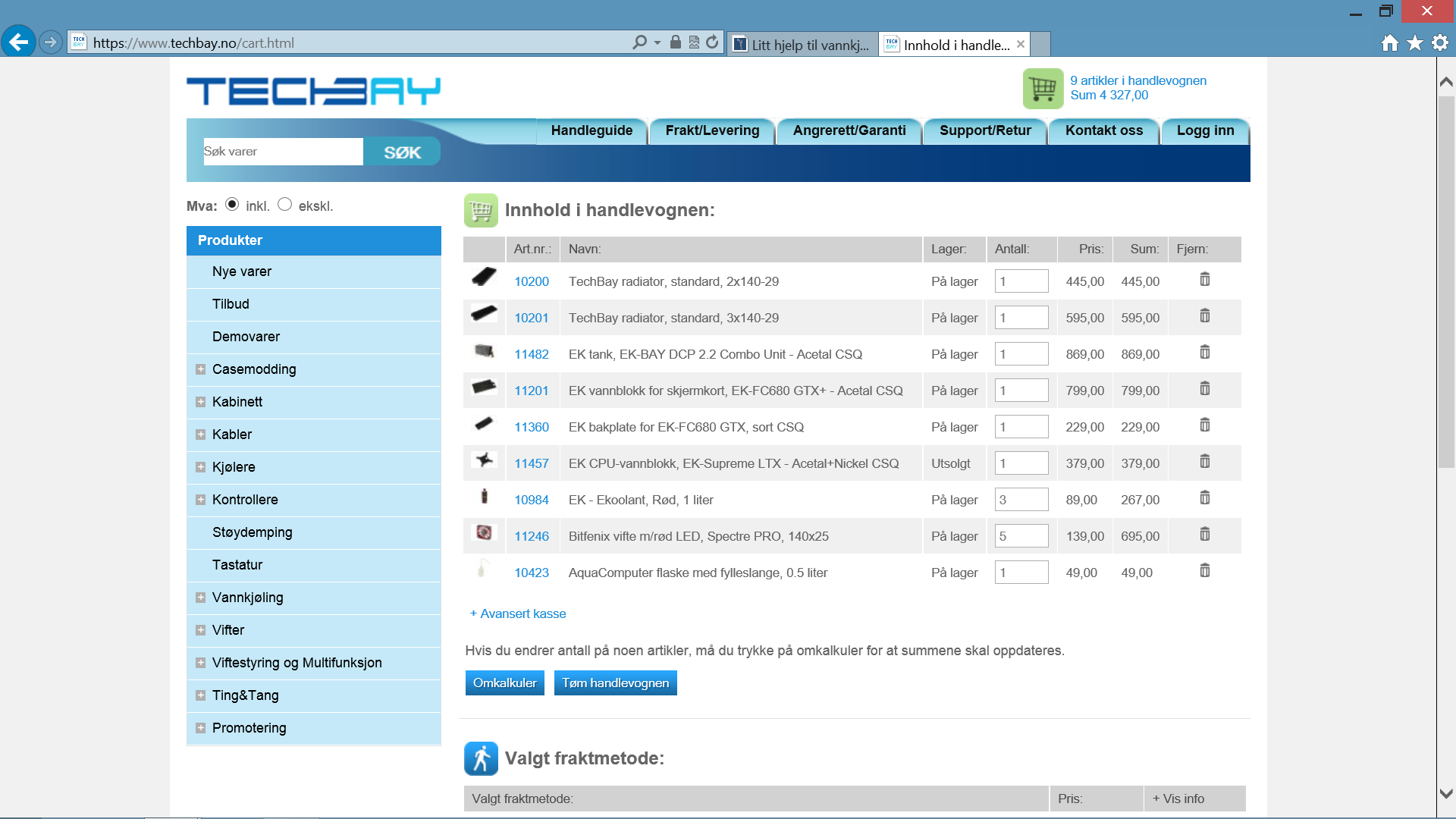Screen dimensions: 1456x819
Task: Switch to Litt hjelp til vannkj... browser tab
Action: click(x=802, y=45)
